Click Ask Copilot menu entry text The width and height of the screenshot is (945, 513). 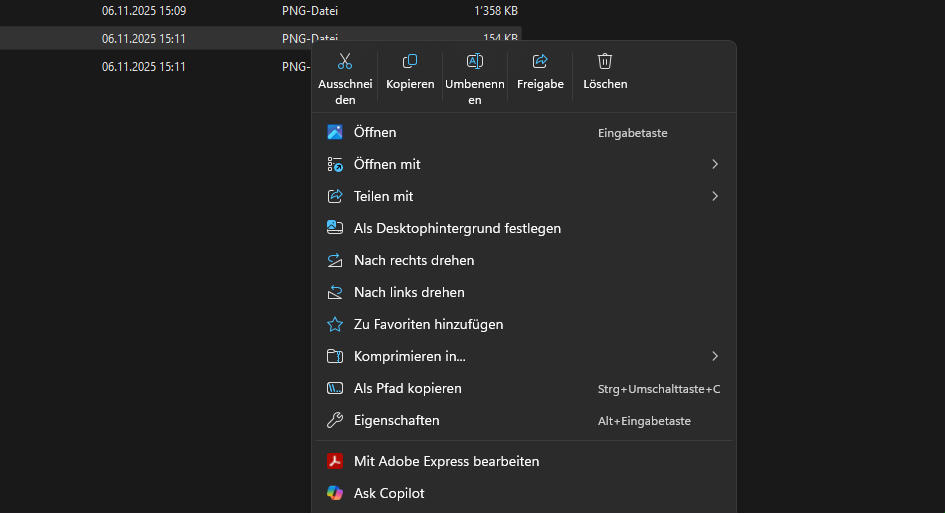(389, 493)
